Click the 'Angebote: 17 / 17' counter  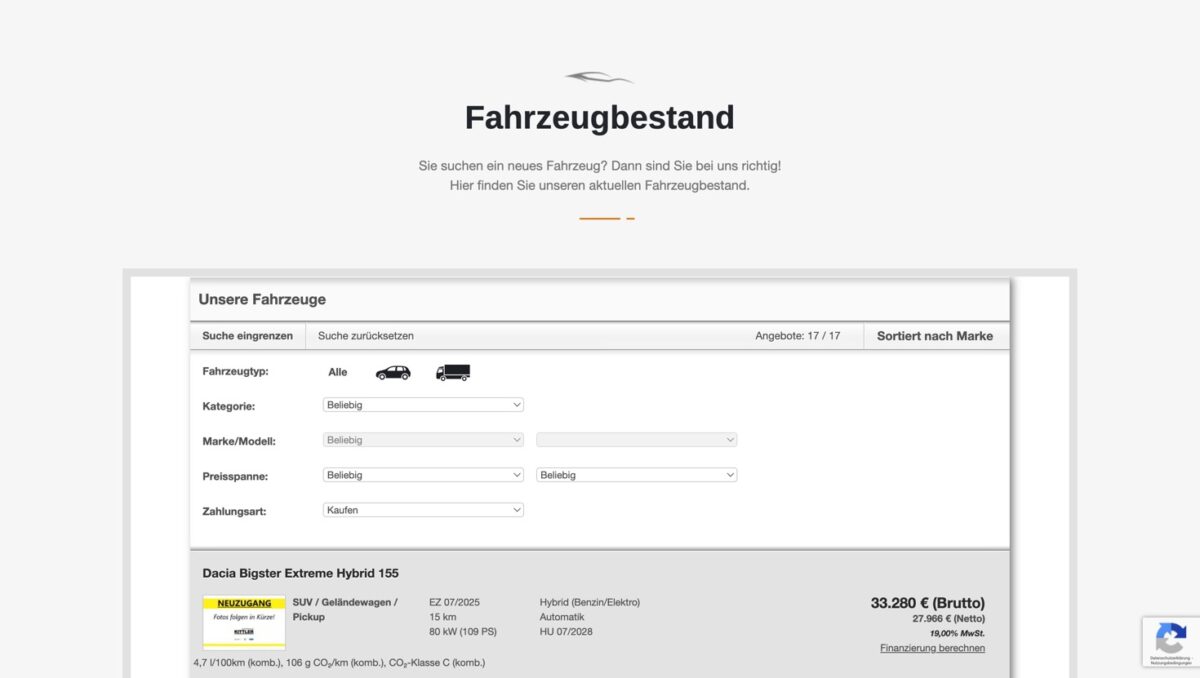click(x=798, y=336)
